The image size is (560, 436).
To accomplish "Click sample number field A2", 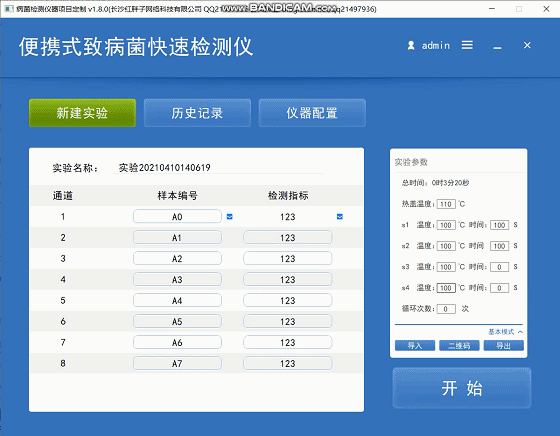I will point(177,259).
